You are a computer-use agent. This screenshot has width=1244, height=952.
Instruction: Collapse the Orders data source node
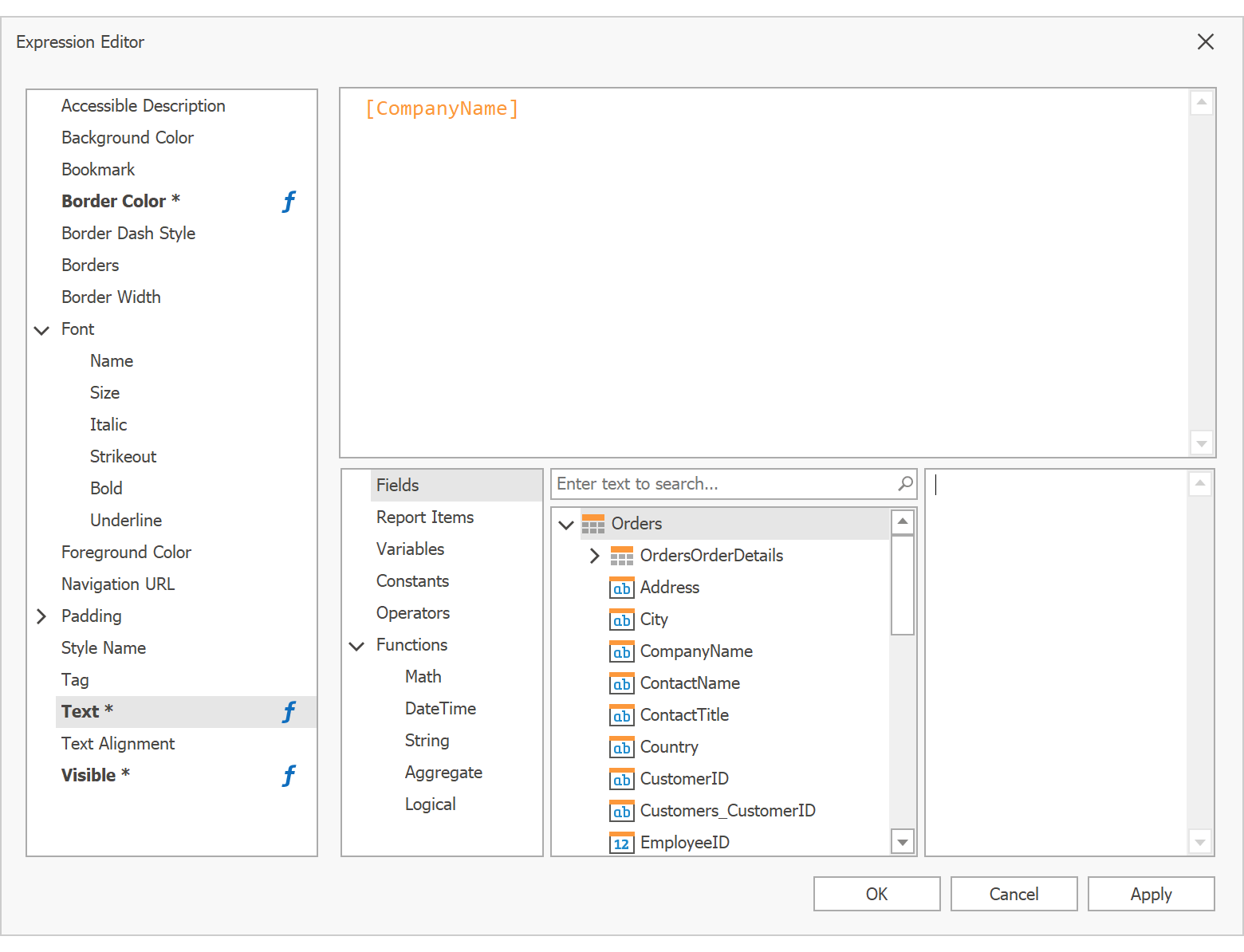[x=566, y=524]
